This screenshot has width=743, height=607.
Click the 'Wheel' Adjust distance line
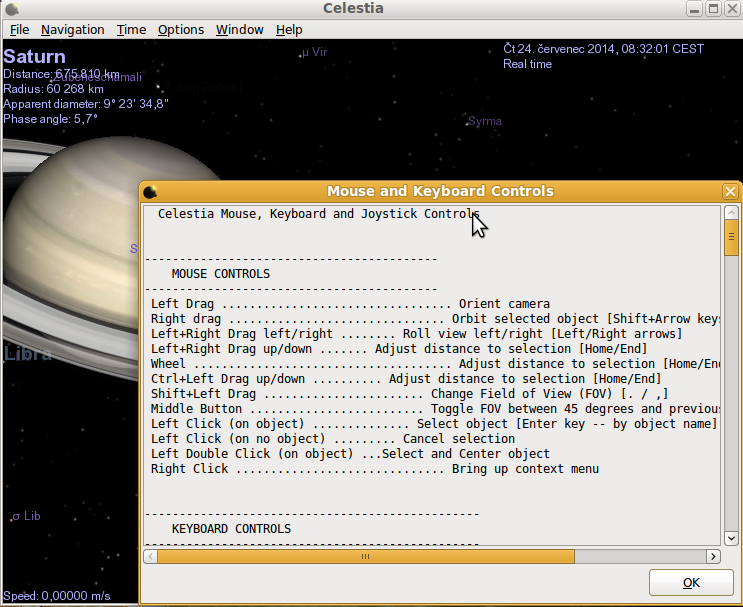(x=435, y=364)
